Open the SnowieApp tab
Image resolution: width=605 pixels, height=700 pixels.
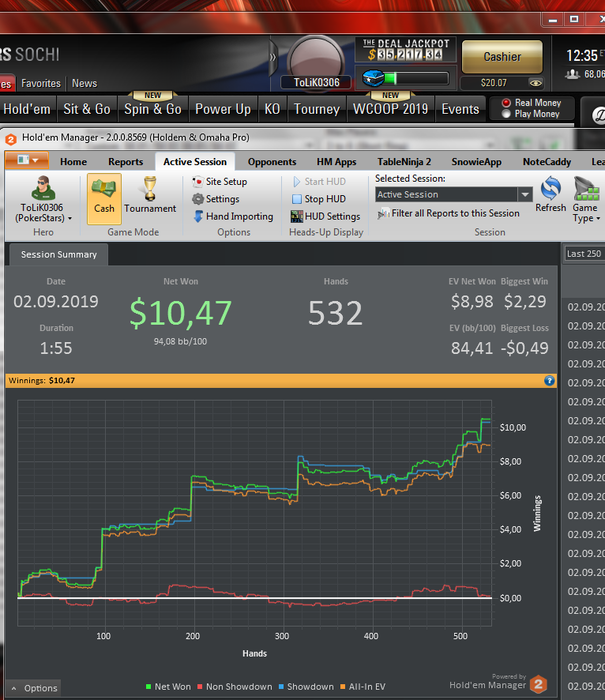[x=476, y=162]
